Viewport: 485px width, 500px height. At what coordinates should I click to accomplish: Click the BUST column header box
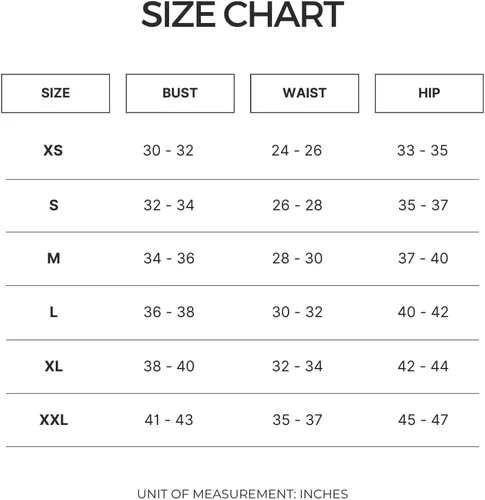(180, 93)
